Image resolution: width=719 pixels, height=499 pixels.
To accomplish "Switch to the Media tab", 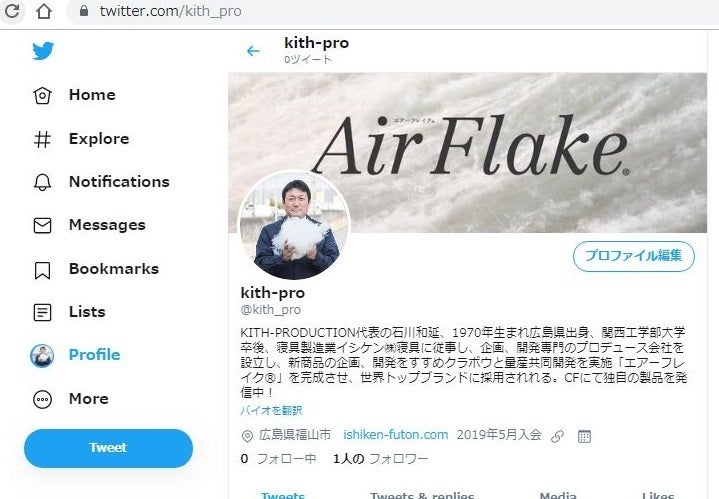I will click(x=558, y=495).
